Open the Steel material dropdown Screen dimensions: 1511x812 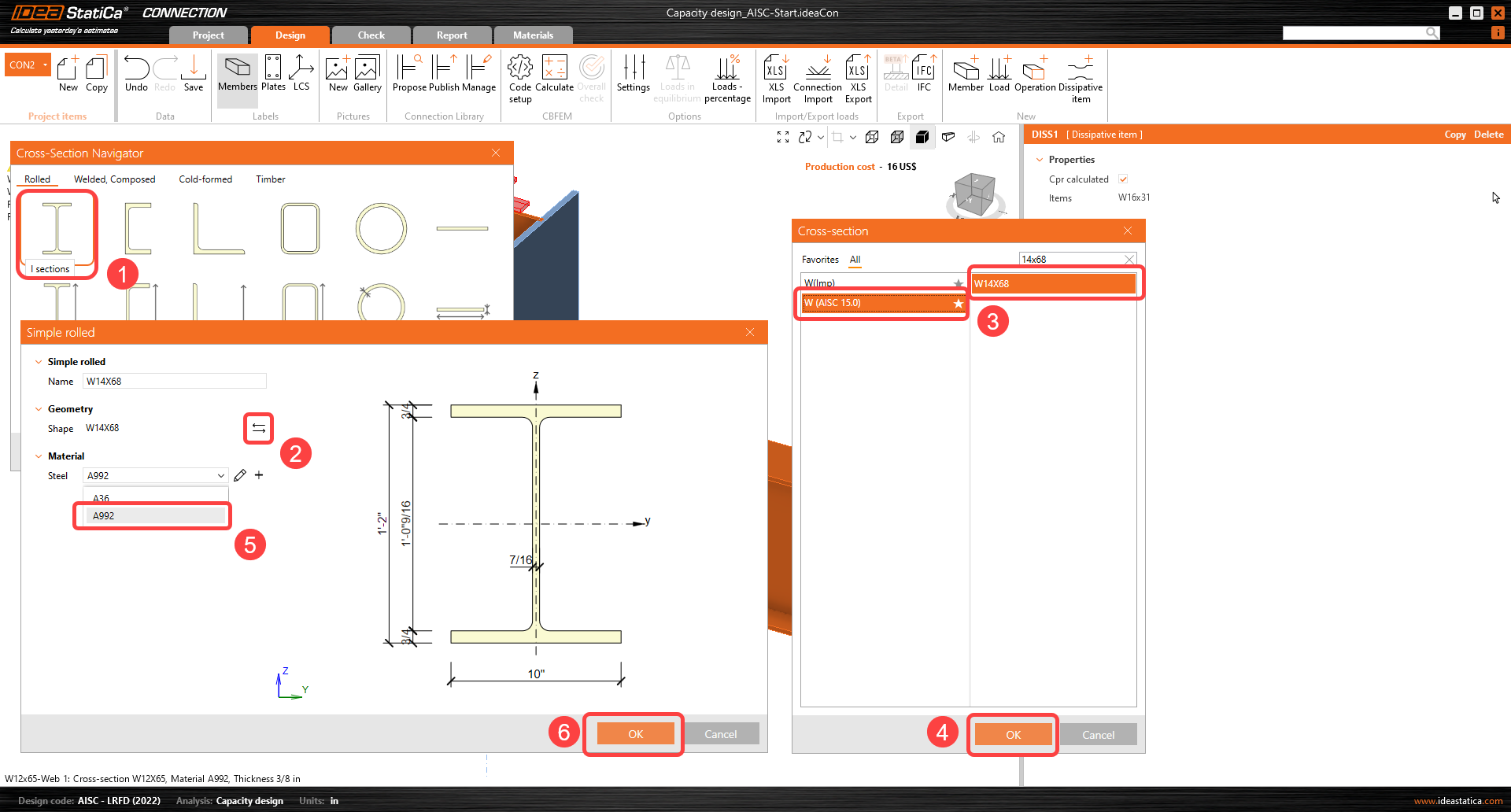[x=220, y=475]
